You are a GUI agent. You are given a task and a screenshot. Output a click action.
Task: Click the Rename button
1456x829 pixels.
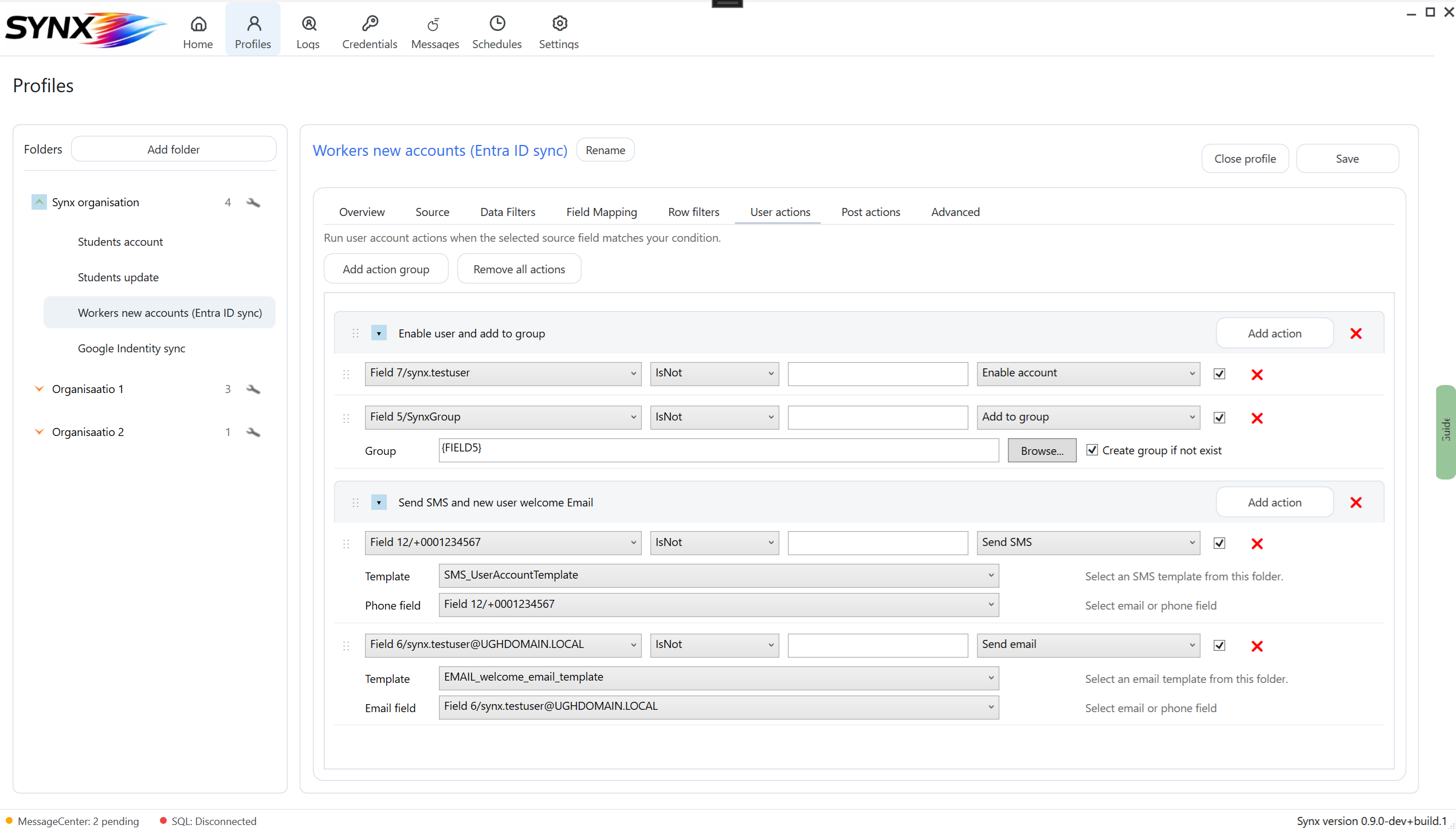tap(606, 150)
